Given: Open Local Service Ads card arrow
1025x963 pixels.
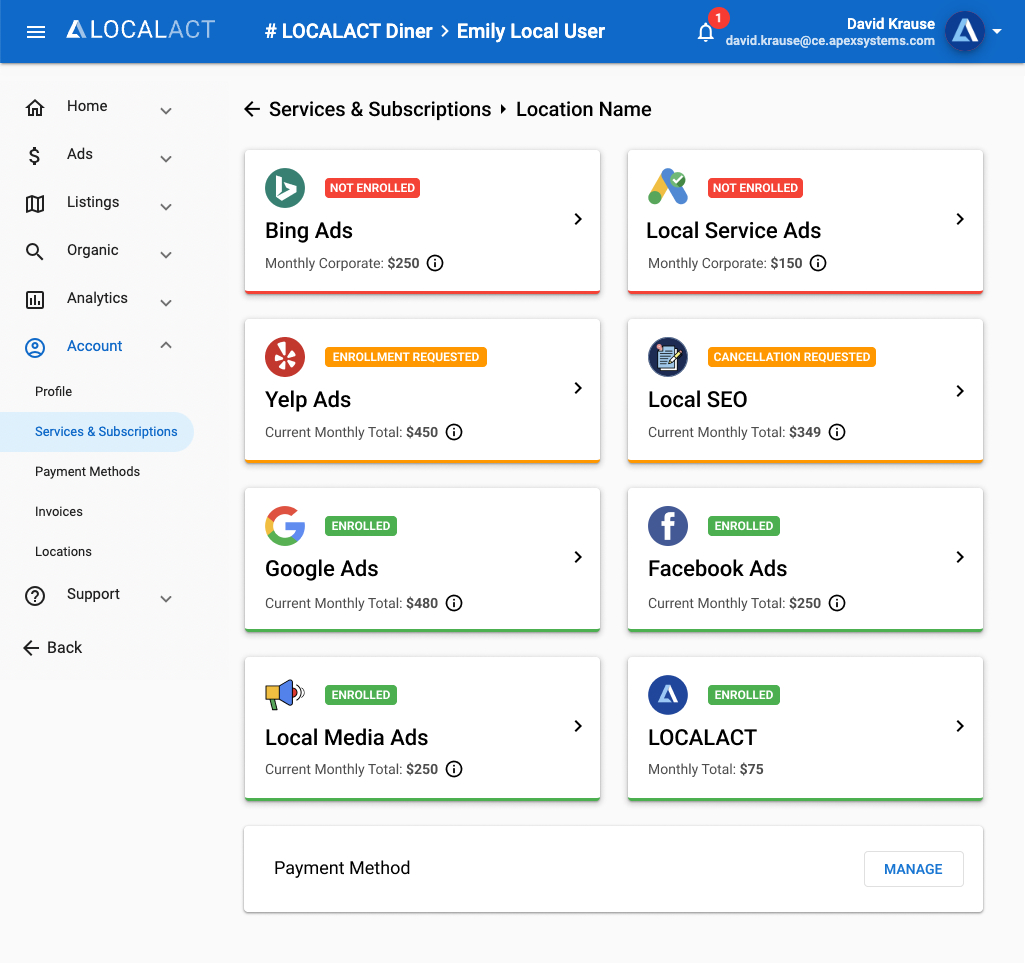Looking at the screenshot, I should click(x=960, y=219).
